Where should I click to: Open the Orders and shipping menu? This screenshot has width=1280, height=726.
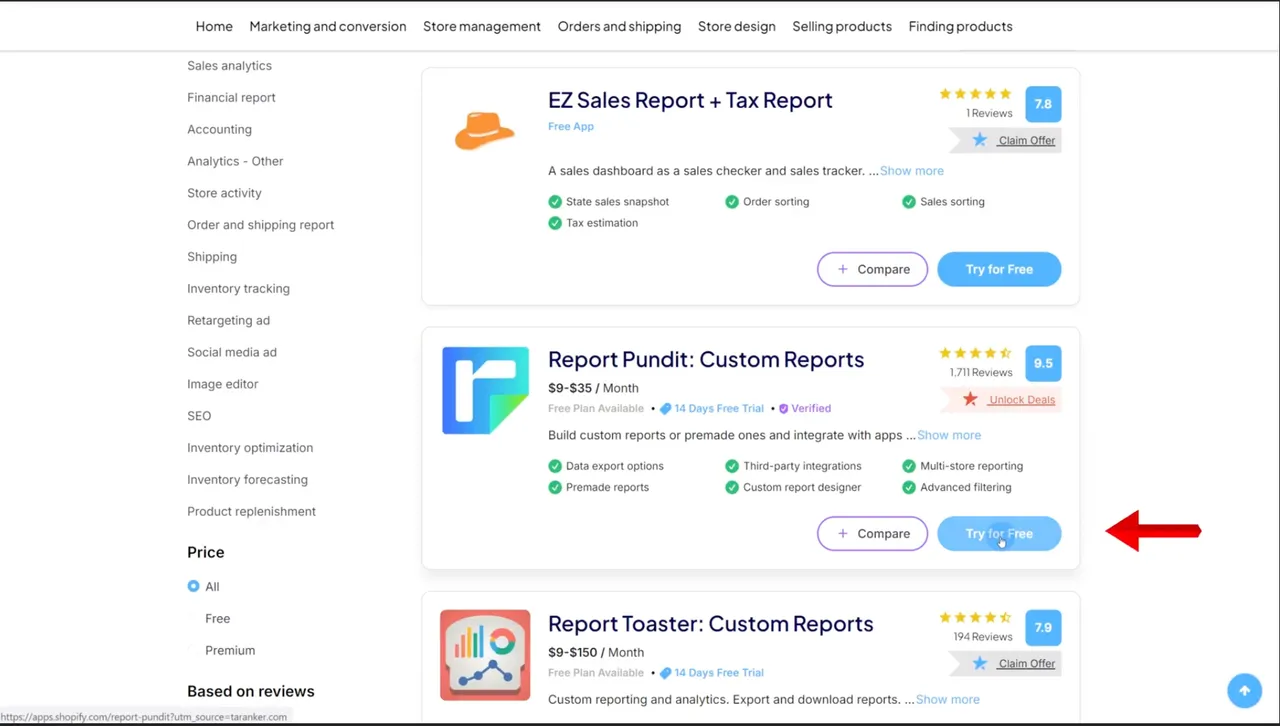(x=619, y=26)
